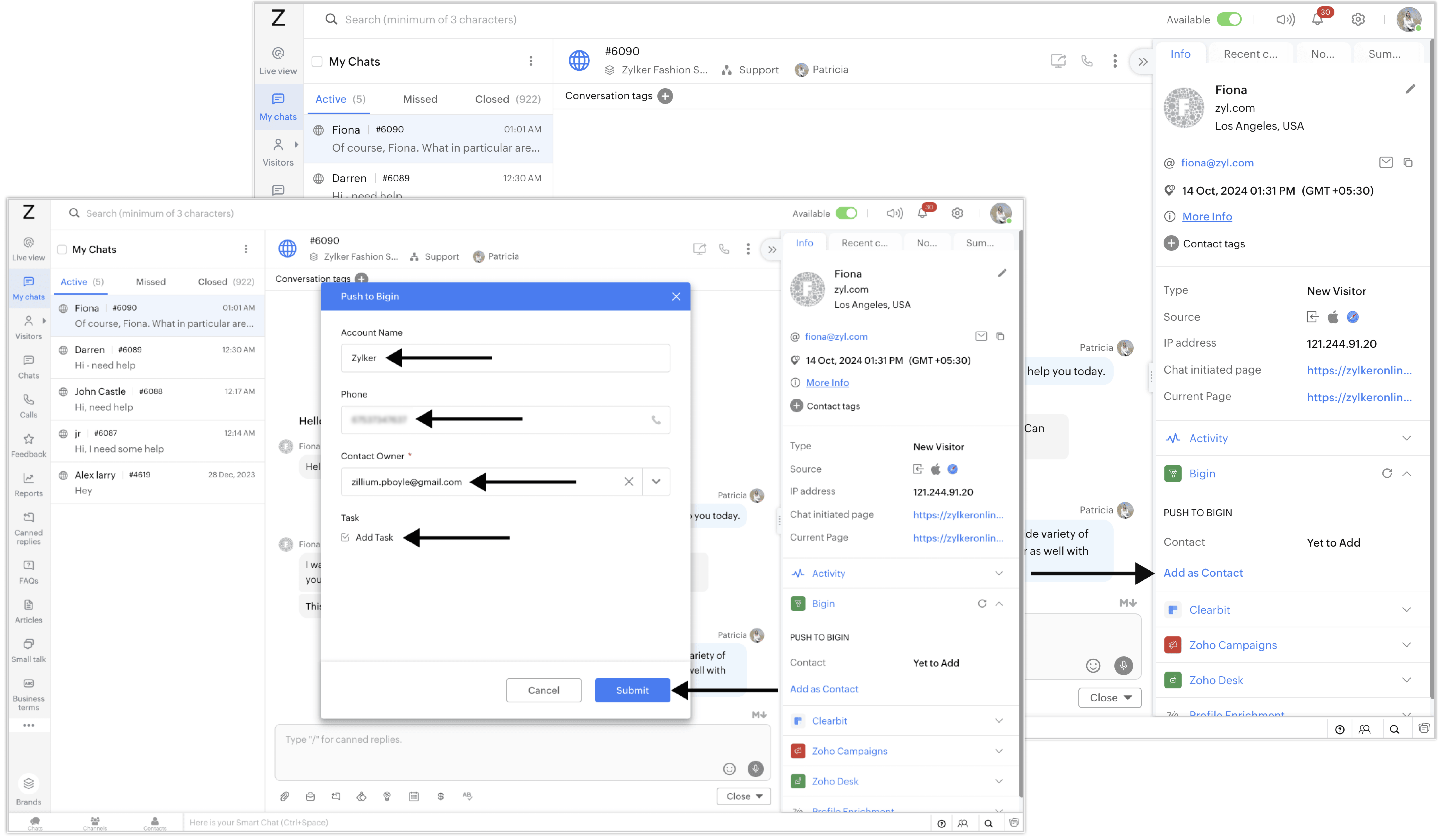Uncheck the Add Task checkbox
The width and height of the screenshot is (1438, 840).
345,537
